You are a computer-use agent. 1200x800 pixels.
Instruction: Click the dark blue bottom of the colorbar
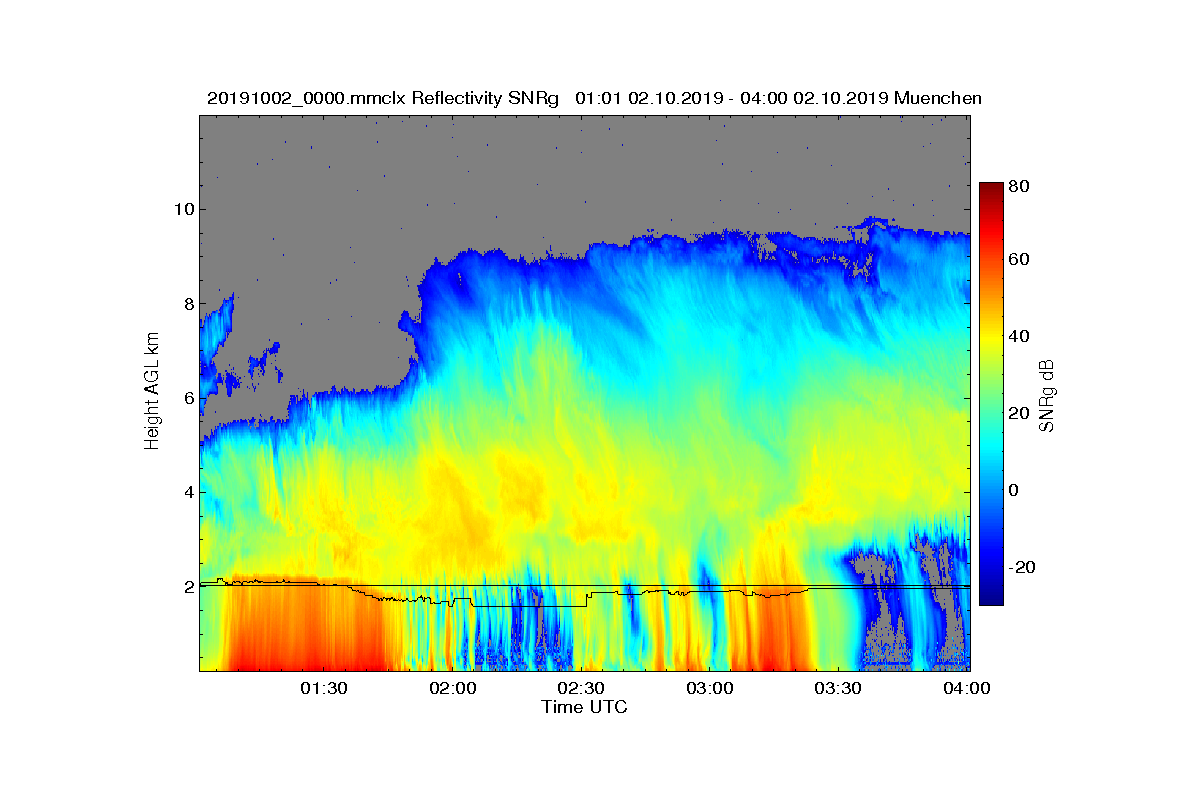click(991, 598)
